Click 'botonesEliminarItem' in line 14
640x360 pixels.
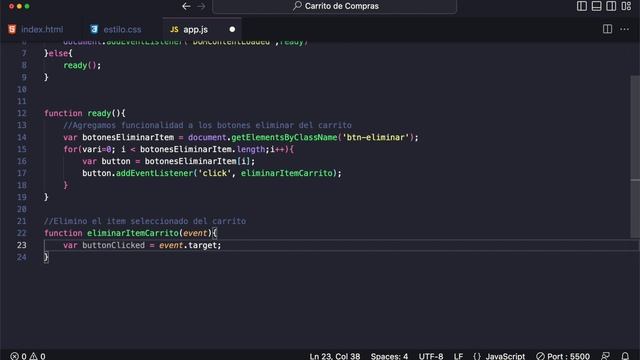pyautogui.click(x=128, y=137)
